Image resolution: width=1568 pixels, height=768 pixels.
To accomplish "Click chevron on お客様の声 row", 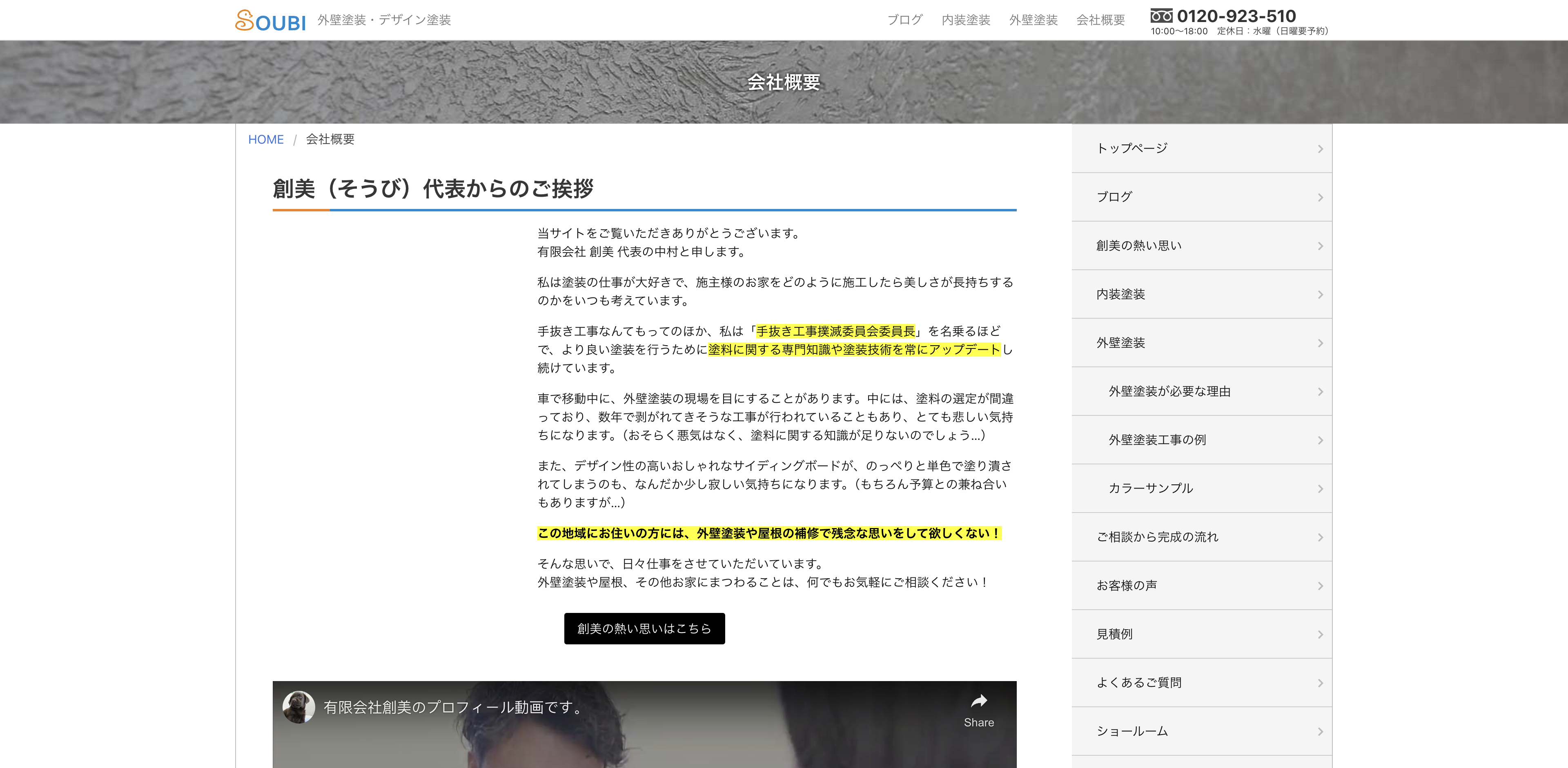I will [x=1320, y=586].
